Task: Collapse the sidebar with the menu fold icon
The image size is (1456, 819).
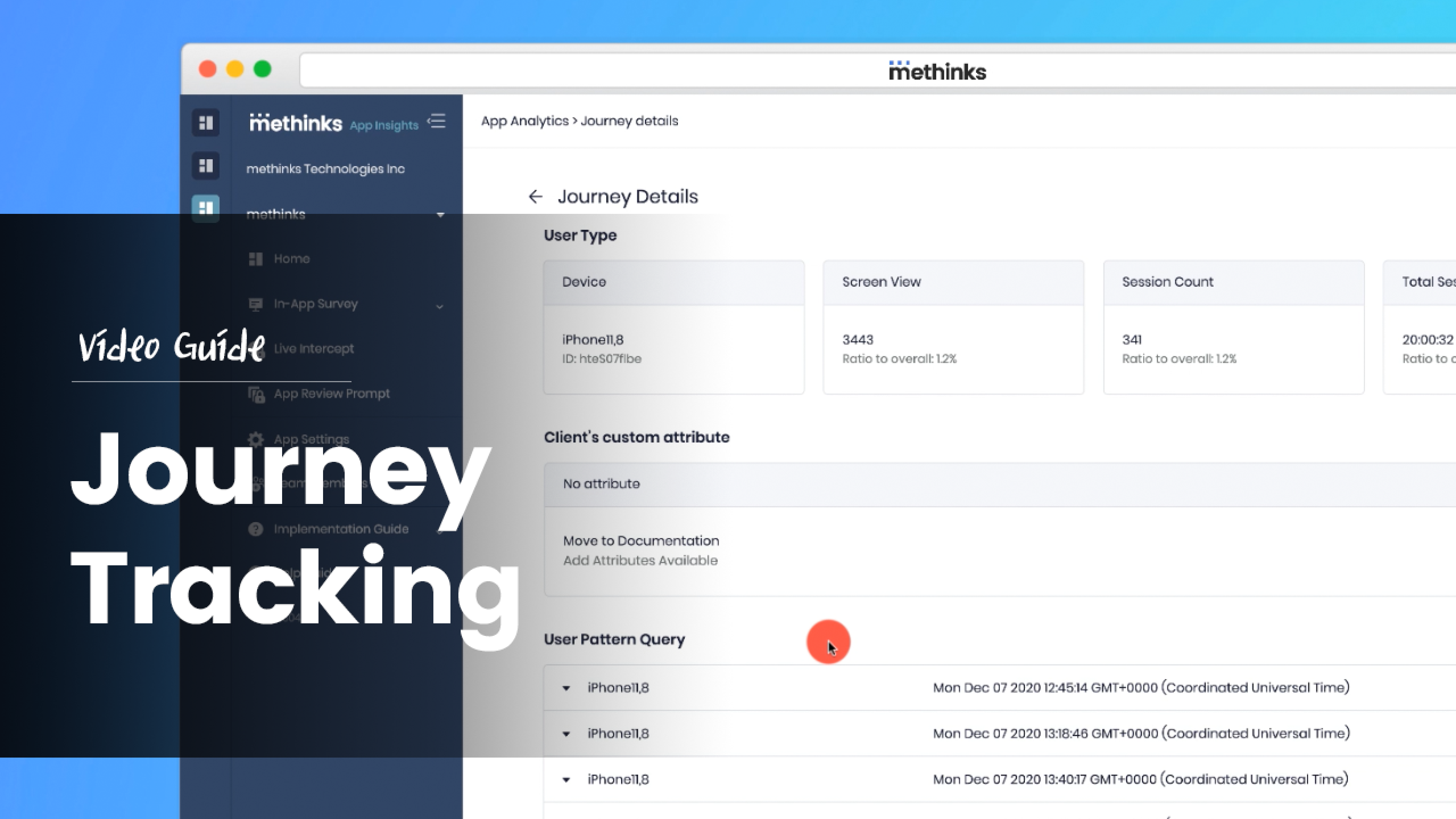Action: point(436,121)
